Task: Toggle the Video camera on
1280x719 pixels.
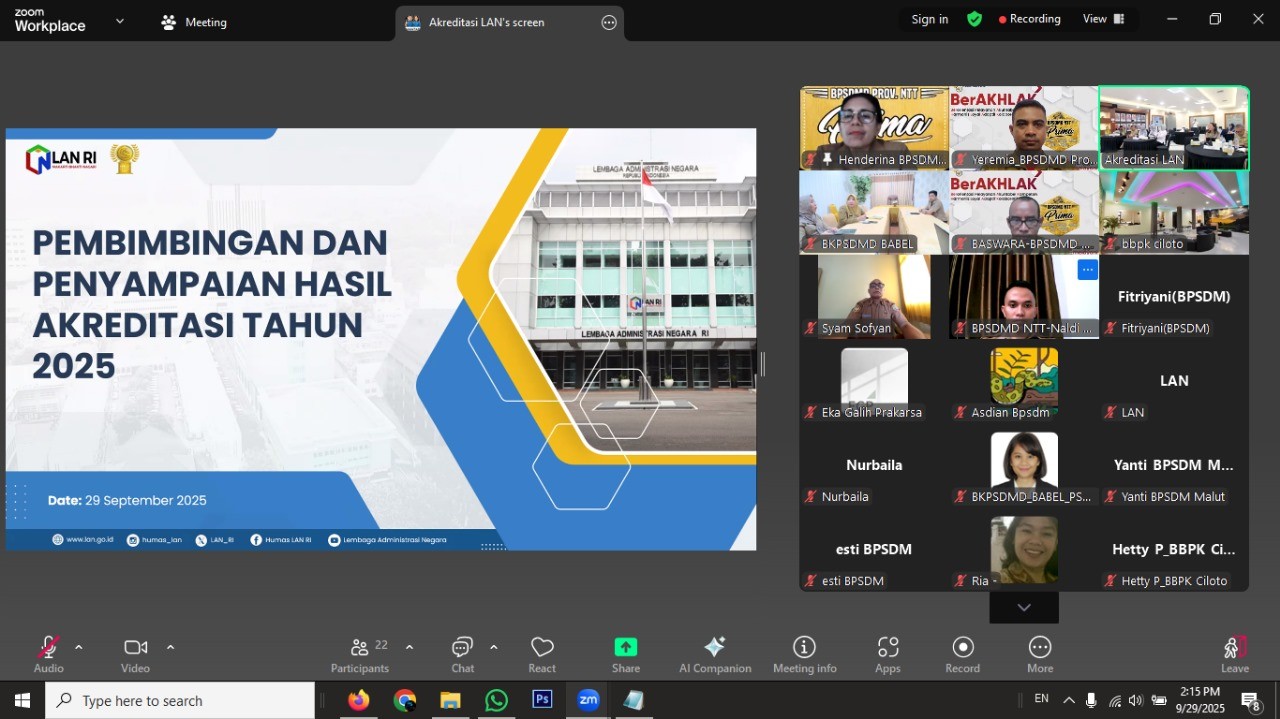Action: click(x=135, y=647)
